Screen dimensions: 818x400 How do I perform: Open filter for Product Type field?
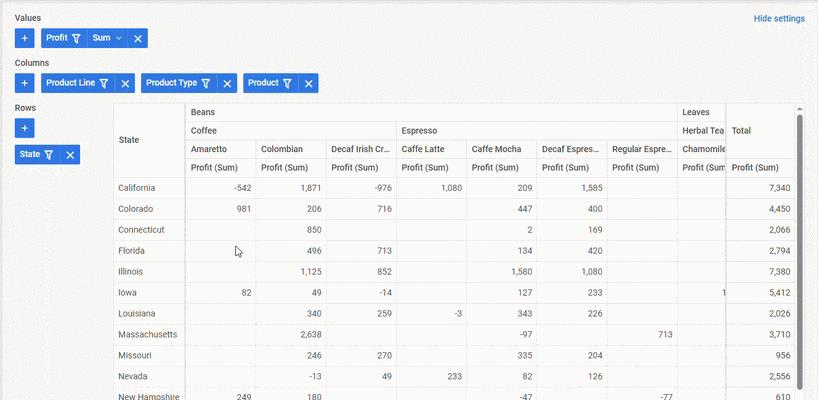tap(206, 83)
